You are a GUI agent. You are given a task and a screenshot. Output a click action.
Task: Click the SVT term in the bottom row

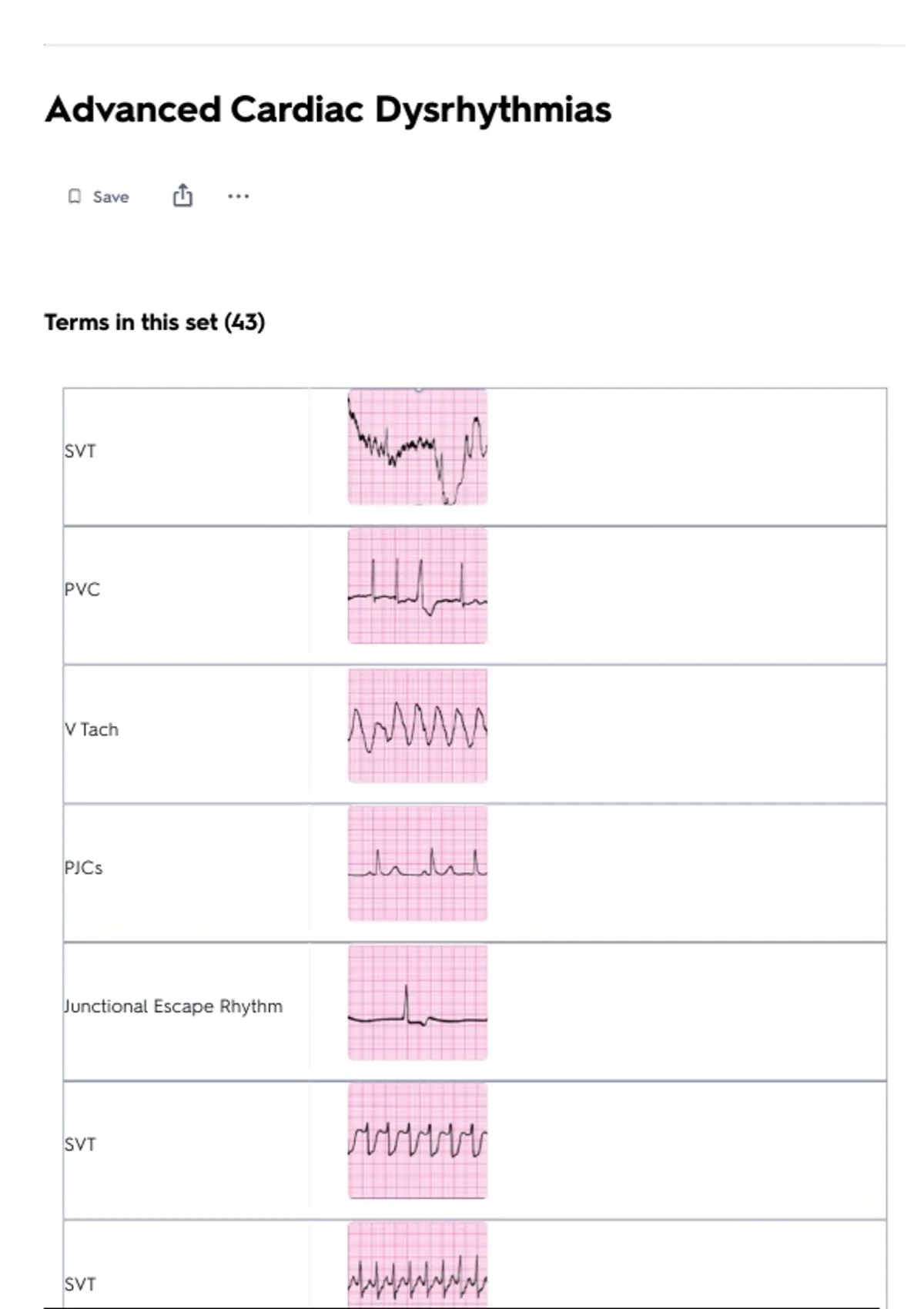tap(81, 1284)
